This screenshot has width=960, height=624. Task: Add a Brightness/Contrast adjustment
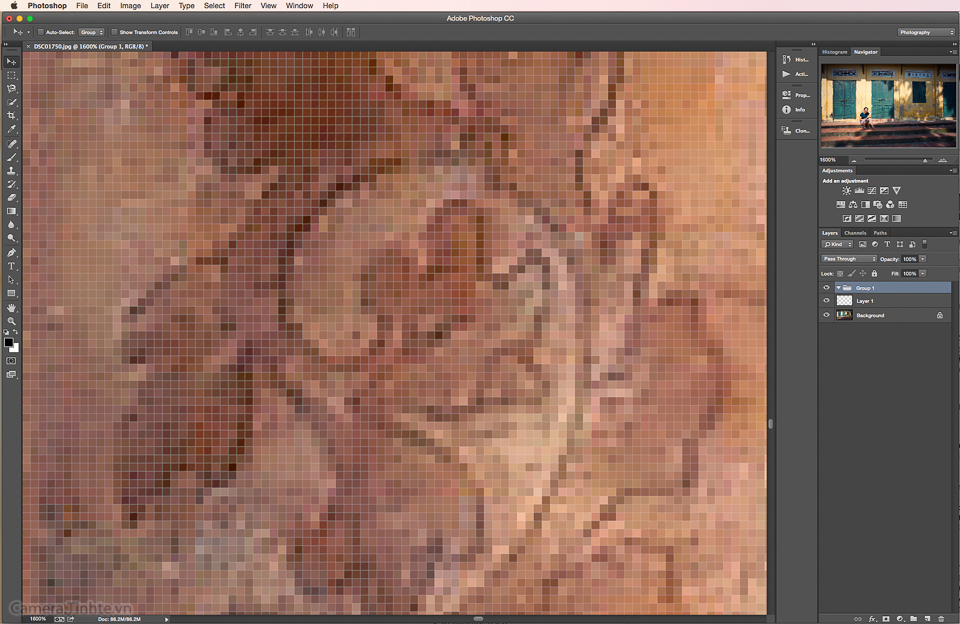(x=846, y=191)
